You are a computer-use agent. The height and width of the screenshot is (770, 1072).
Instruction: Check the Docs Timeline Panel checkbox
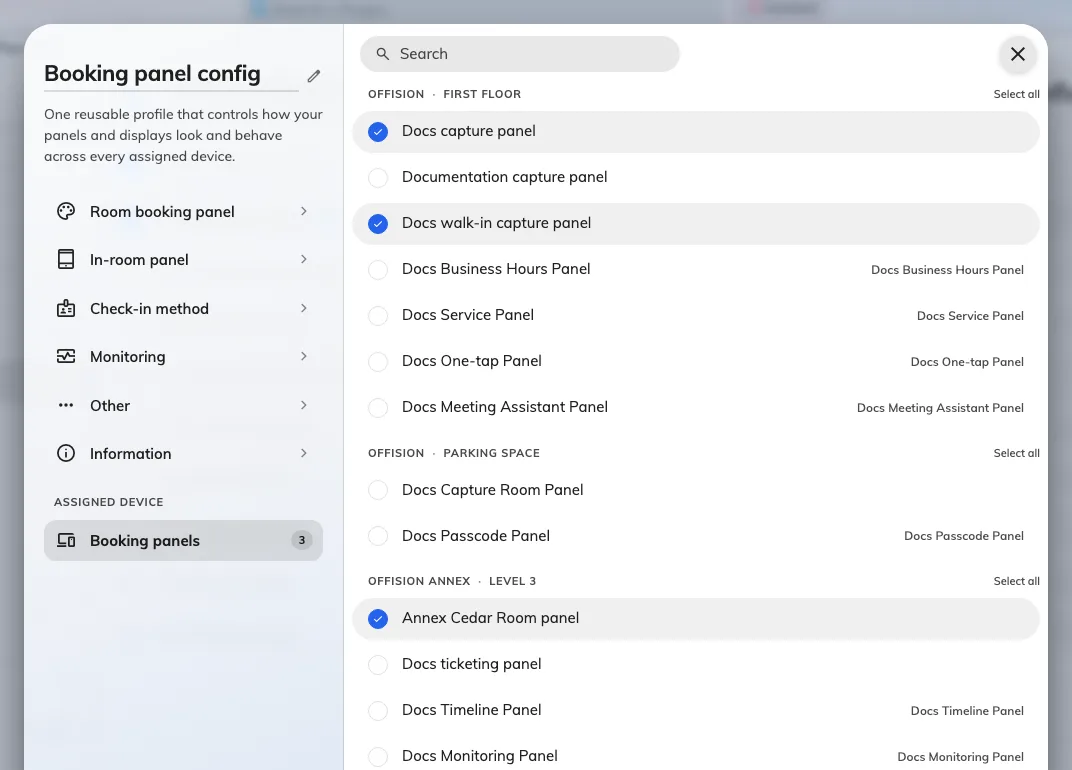tap(378, 711)
